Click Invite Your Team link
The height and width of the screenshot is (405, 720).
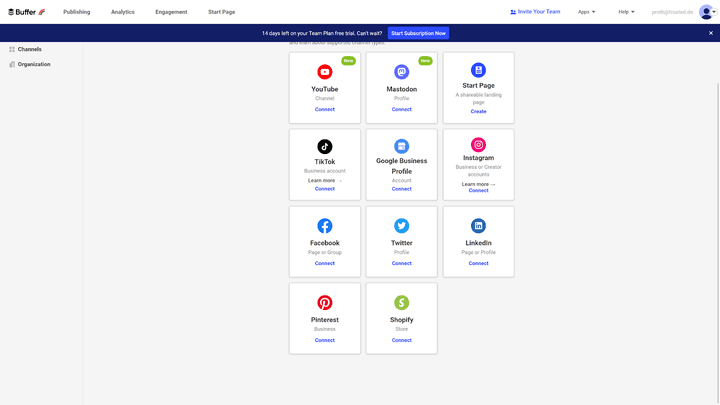pyautogui.click(x=535, y=12)
